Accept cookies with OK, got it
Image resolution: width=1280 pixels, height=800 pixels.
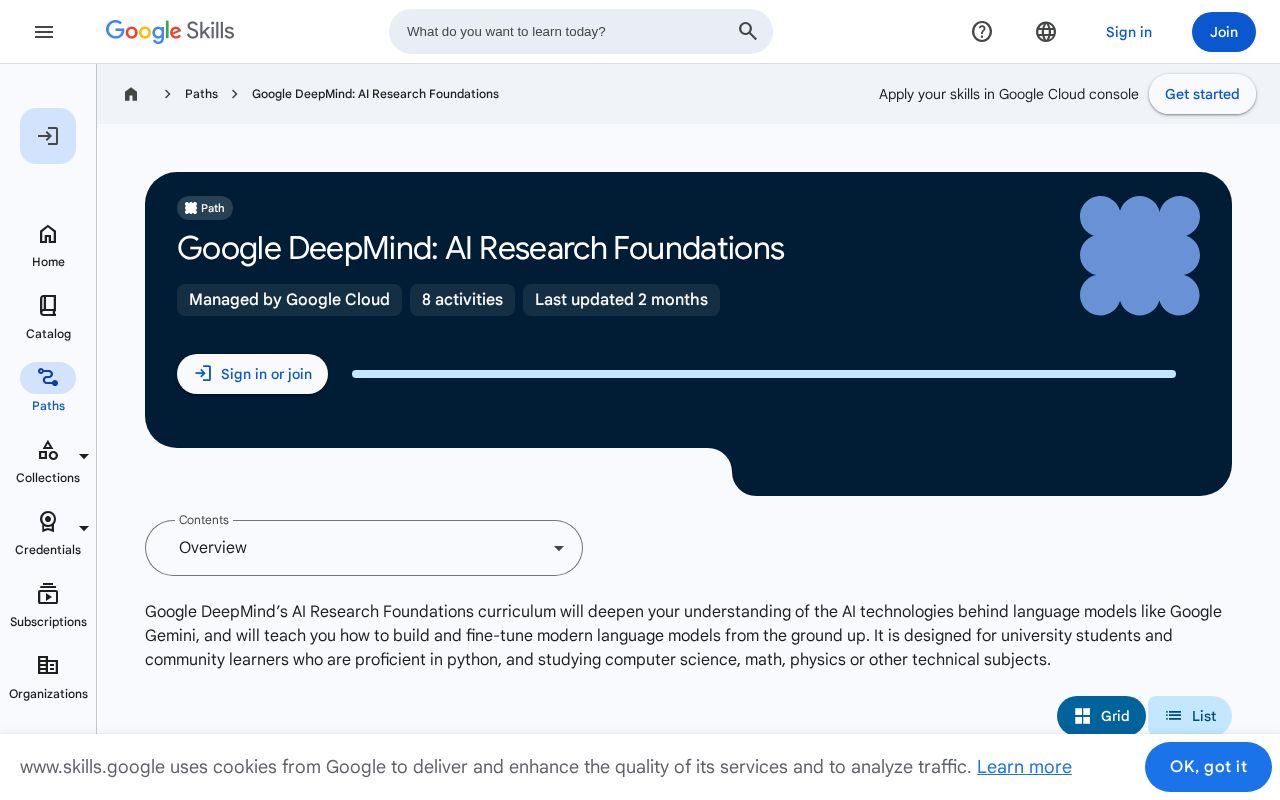[1208, 767]
